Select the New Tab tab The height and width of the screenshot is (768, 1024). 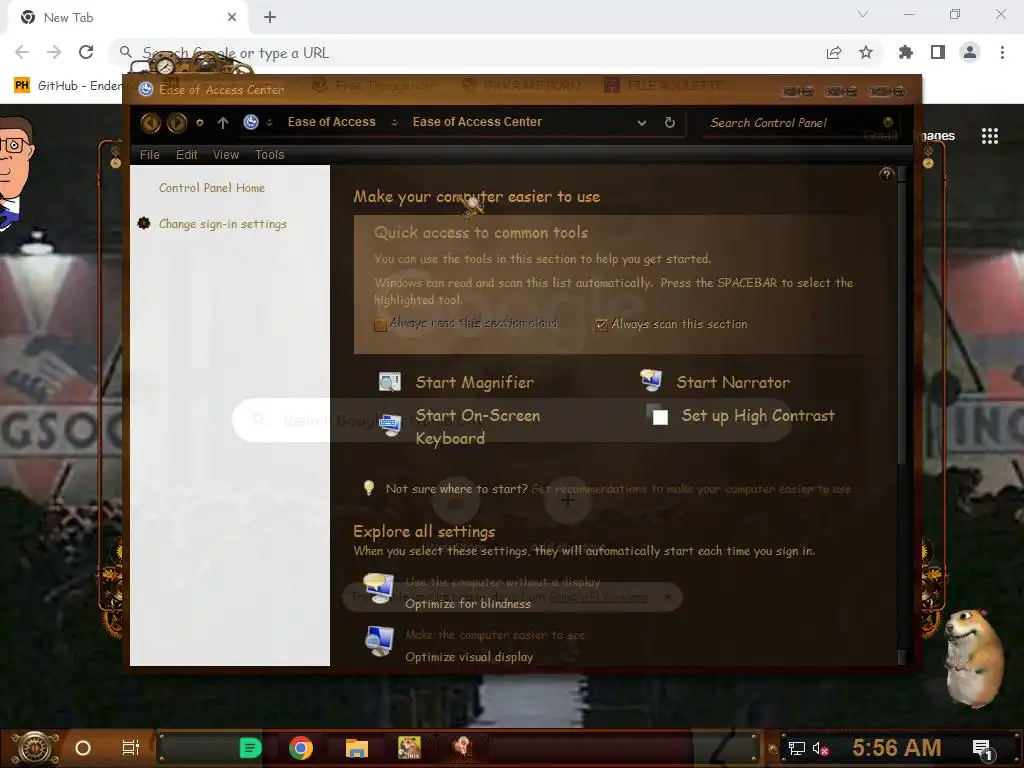(127, 18)
